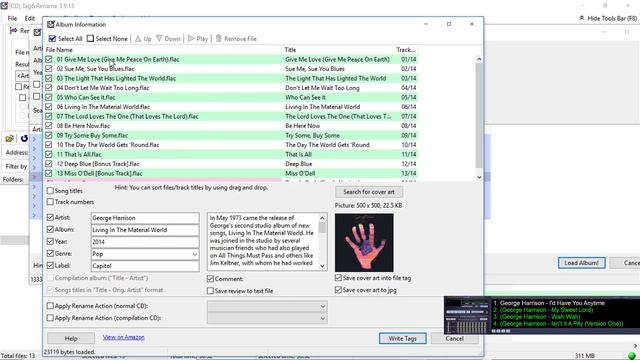640x360 pixels.
Task: Open the Edit menu in Tag&Rename
Action: click(29, 18)
